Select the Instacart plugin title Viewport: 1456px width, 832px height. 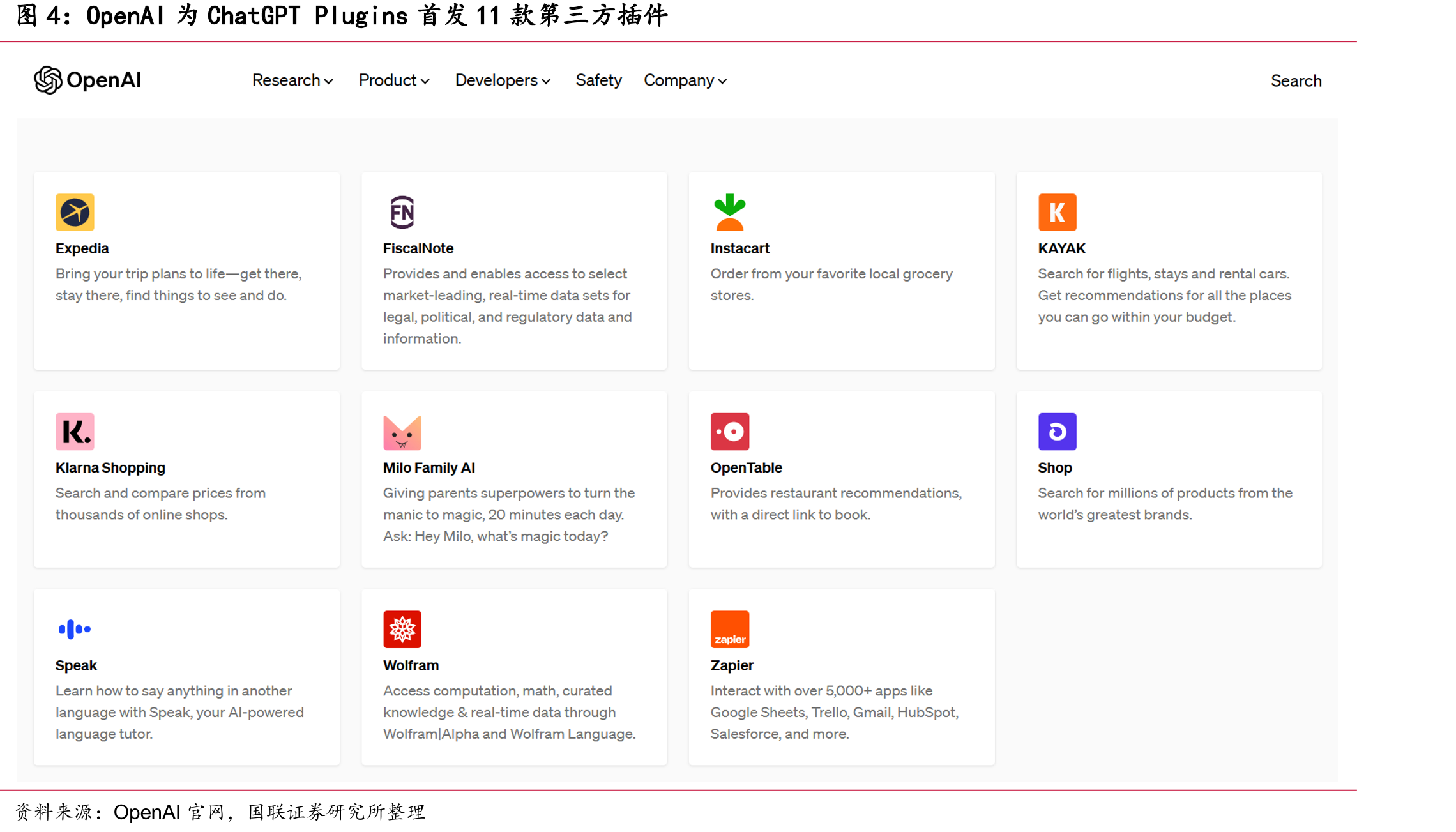click(x=739, y=248)
